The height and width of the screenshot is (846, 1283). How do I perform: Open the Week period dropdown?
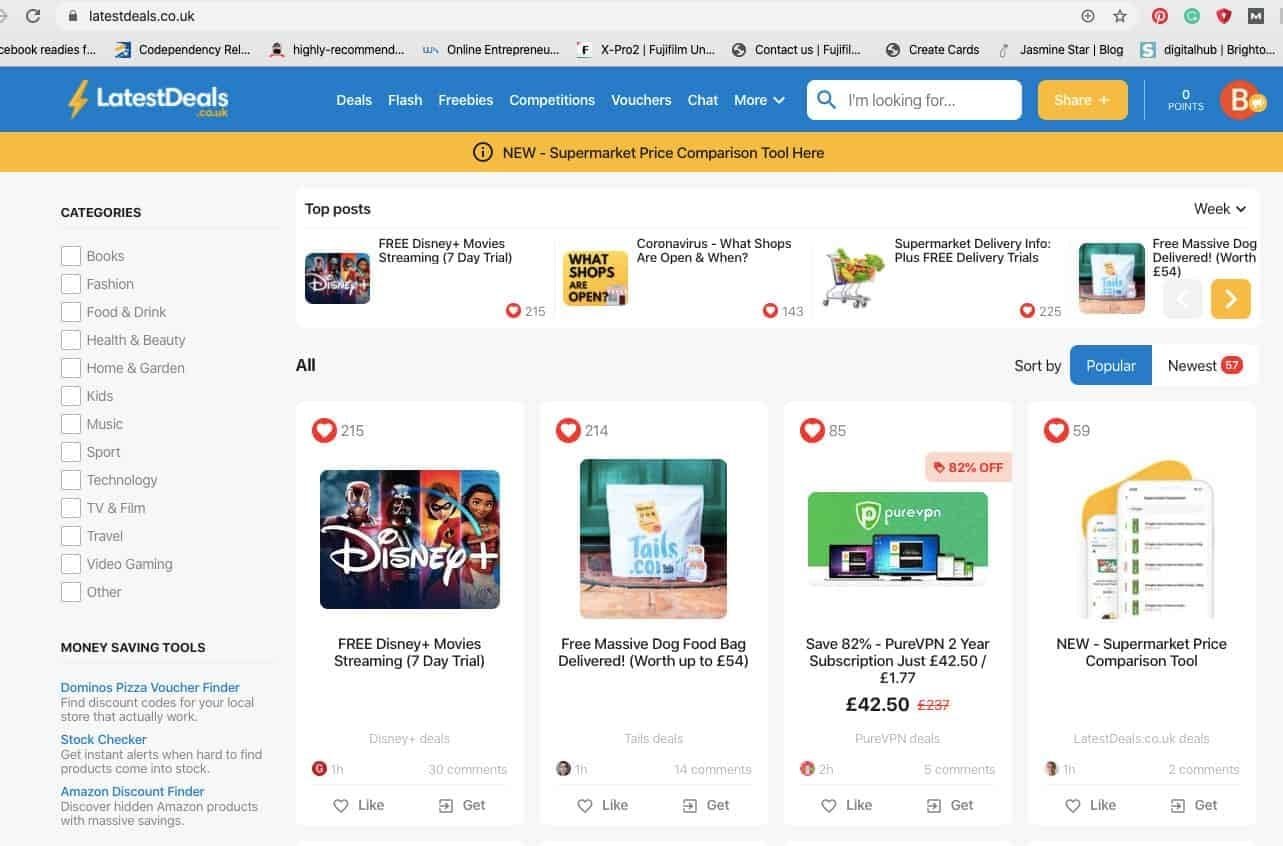1220,209
